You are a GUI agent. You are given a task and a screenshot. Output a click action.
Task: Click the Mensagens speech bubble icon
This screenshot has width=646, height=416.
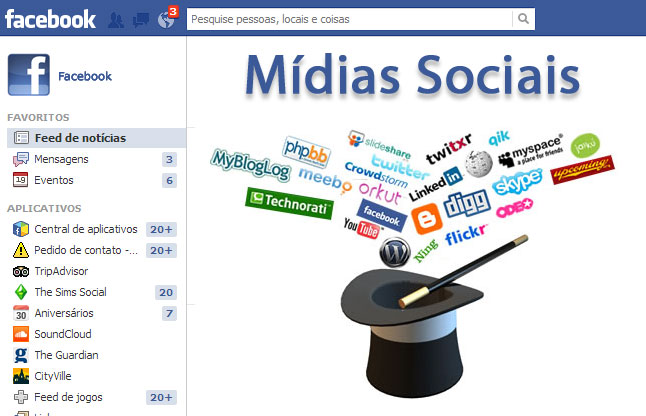21,159
